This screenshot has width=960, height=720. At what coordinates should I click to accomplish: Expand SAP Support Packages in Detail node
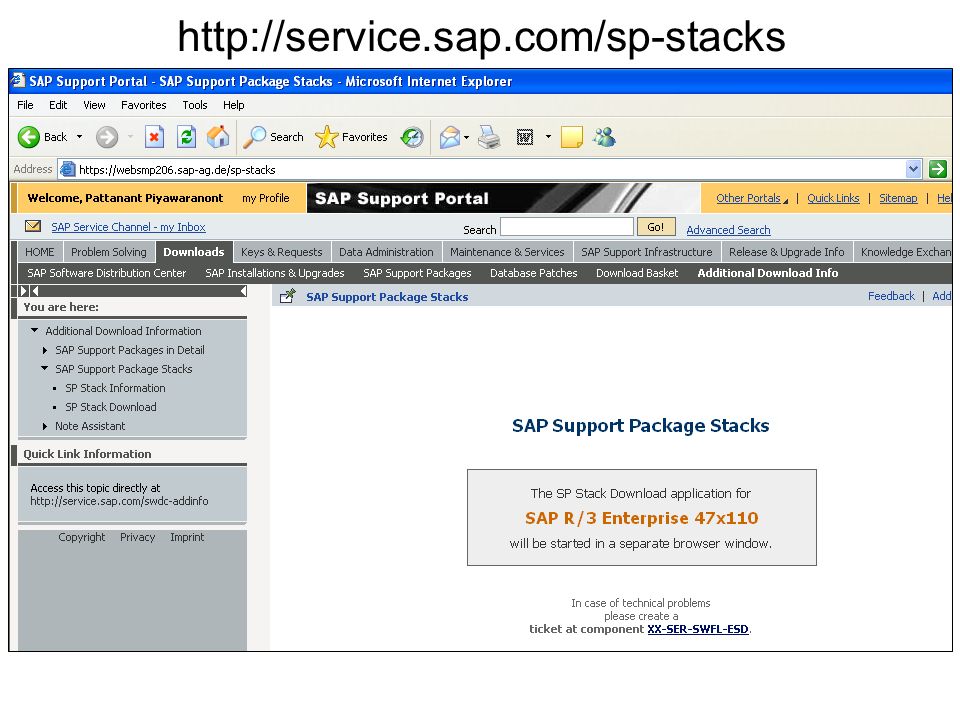pyautogui.click(x=45, y=350)
